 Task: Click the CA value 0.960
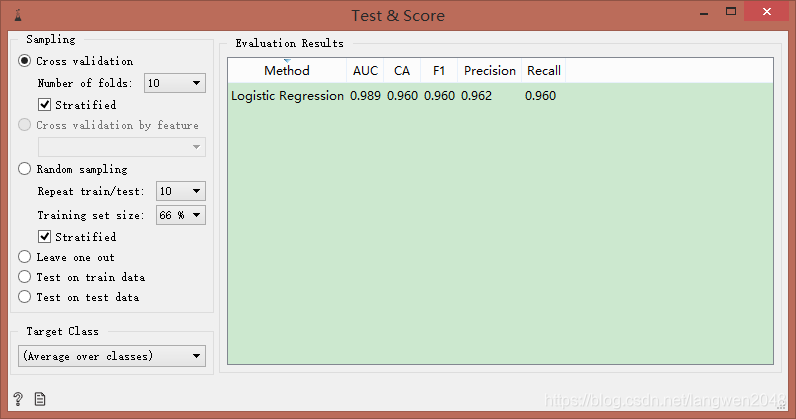(402, 95)
